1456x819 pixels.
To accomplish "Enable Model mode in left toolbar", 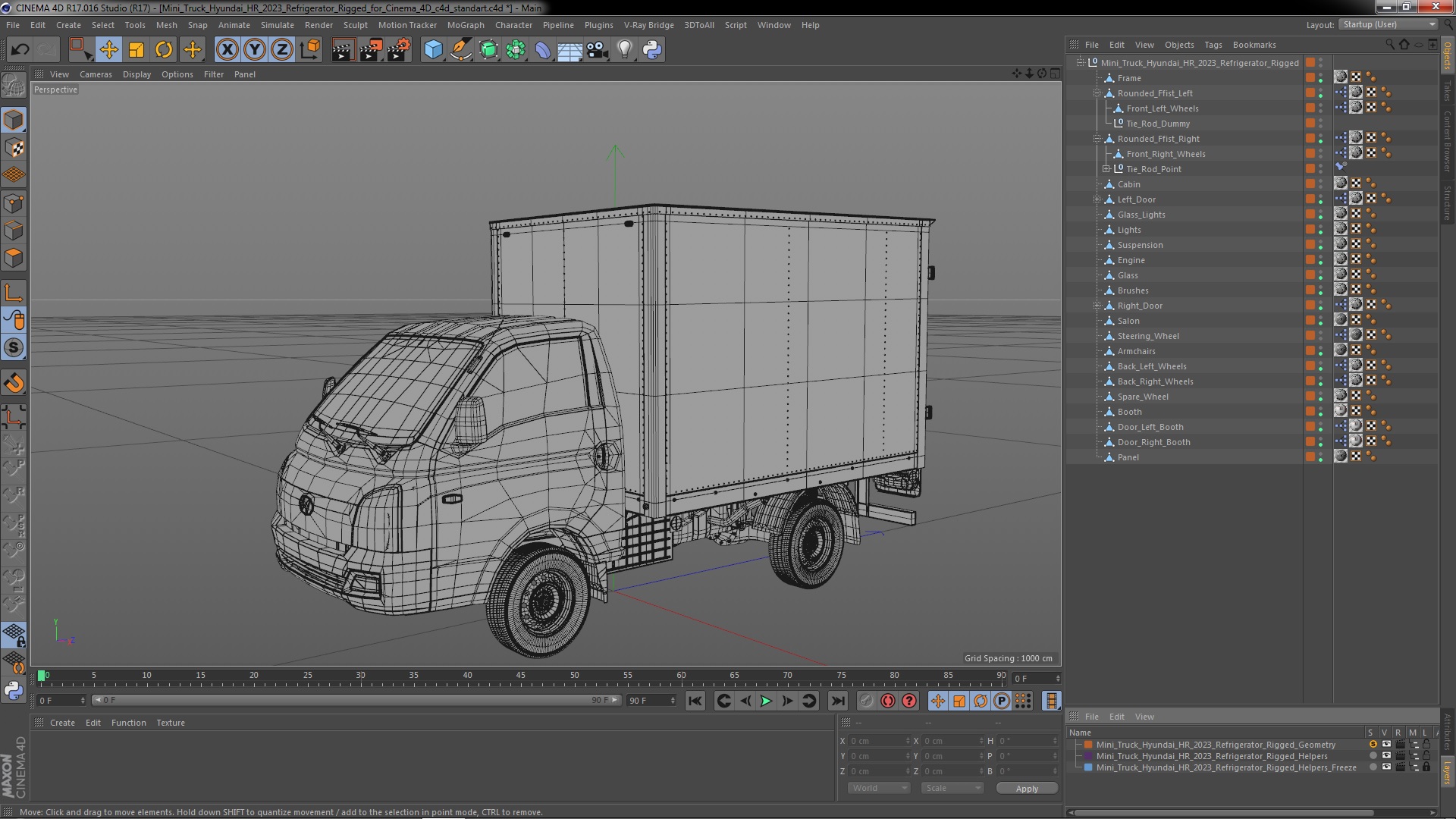I will click(14, 120).
